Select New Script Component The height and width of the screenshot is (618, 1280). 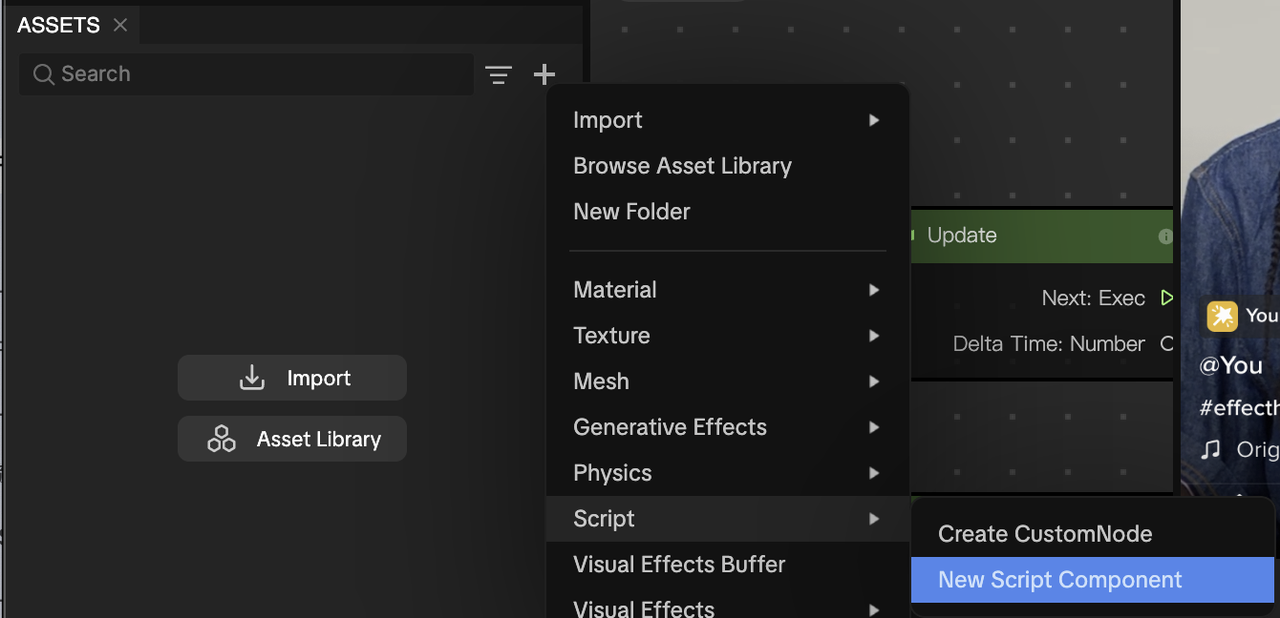point(1093,580)
